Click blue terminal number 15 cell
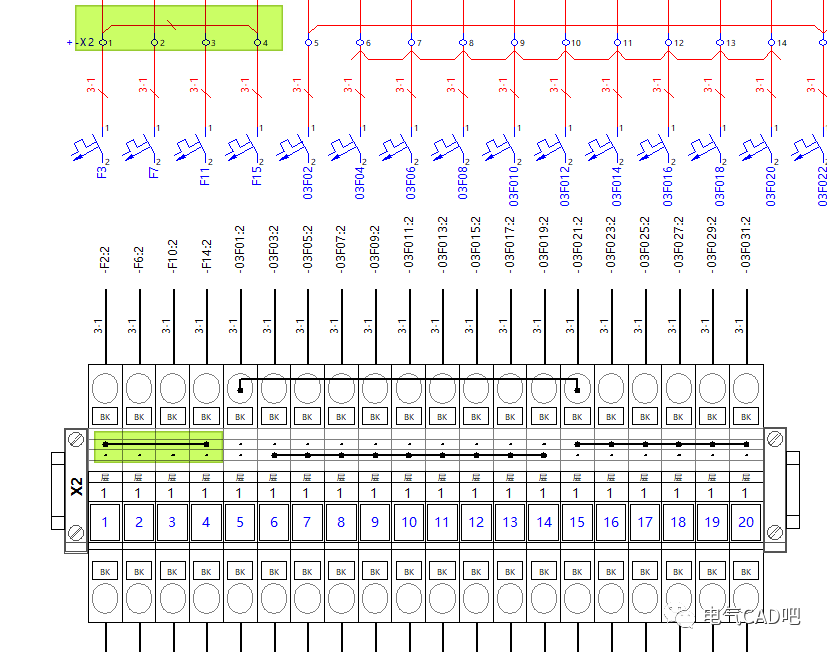This screenshot has width=827, height=652. 577,522
